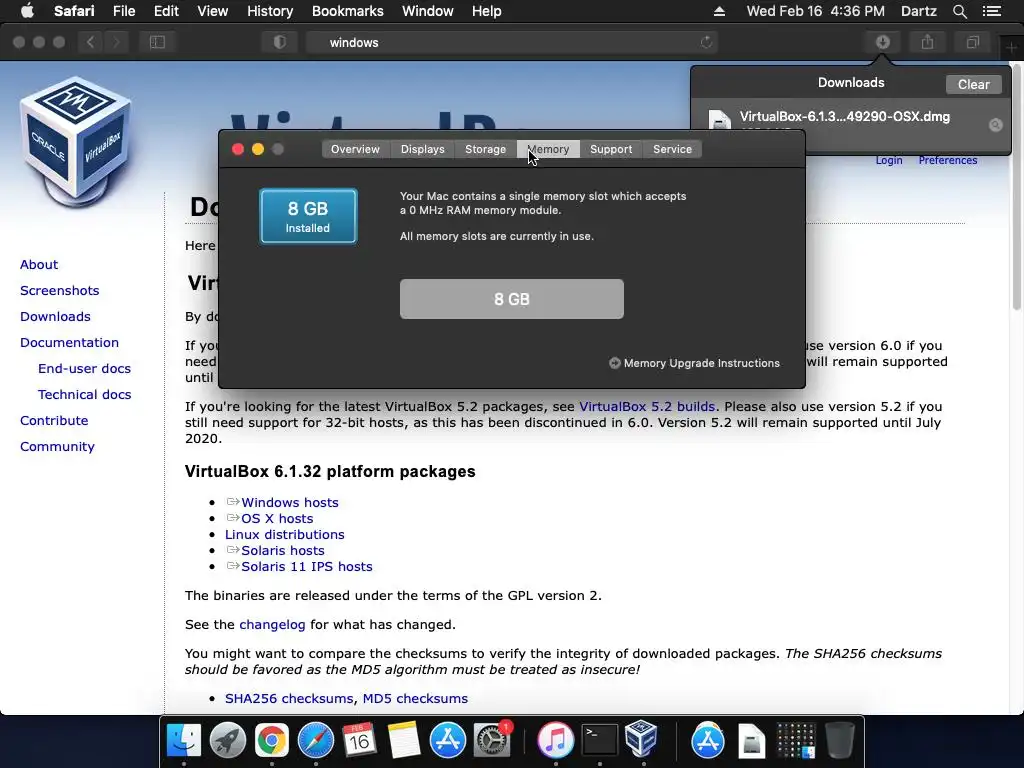Viewport: 1024px width, 768px height.
Task: Open the History menu
Action: tap(270, 11)
